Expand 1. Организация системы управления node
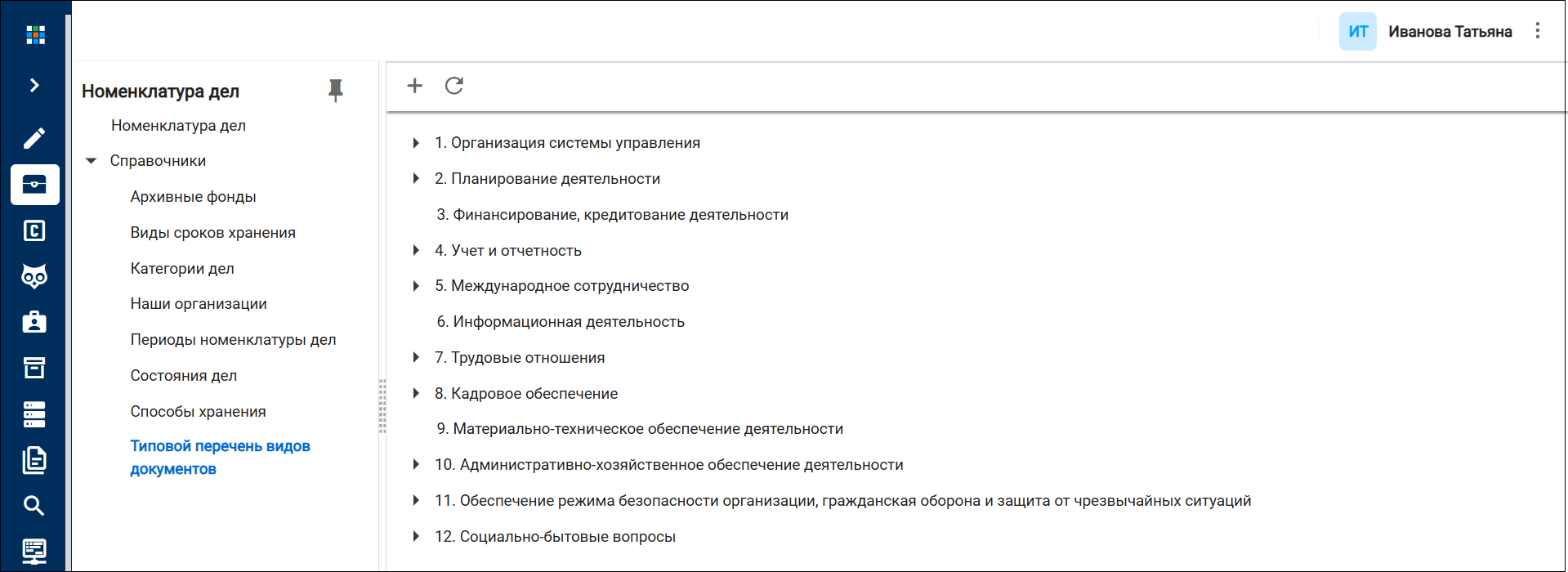 pos(416,143)
